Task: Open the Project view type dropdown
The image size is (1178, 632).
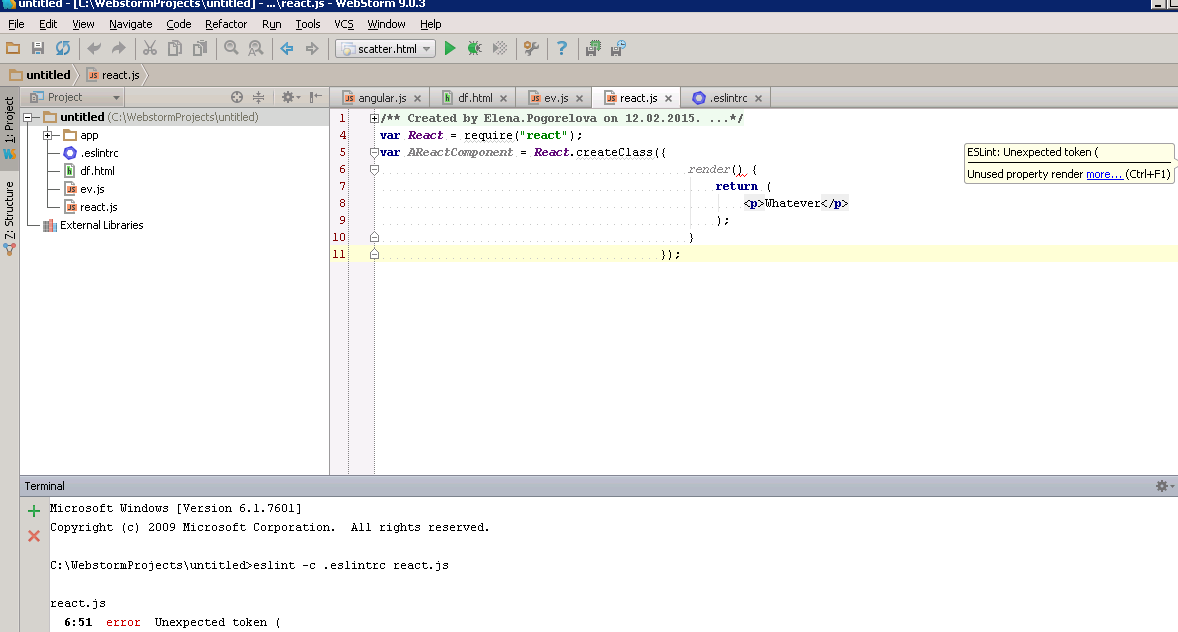Action: 116,98
